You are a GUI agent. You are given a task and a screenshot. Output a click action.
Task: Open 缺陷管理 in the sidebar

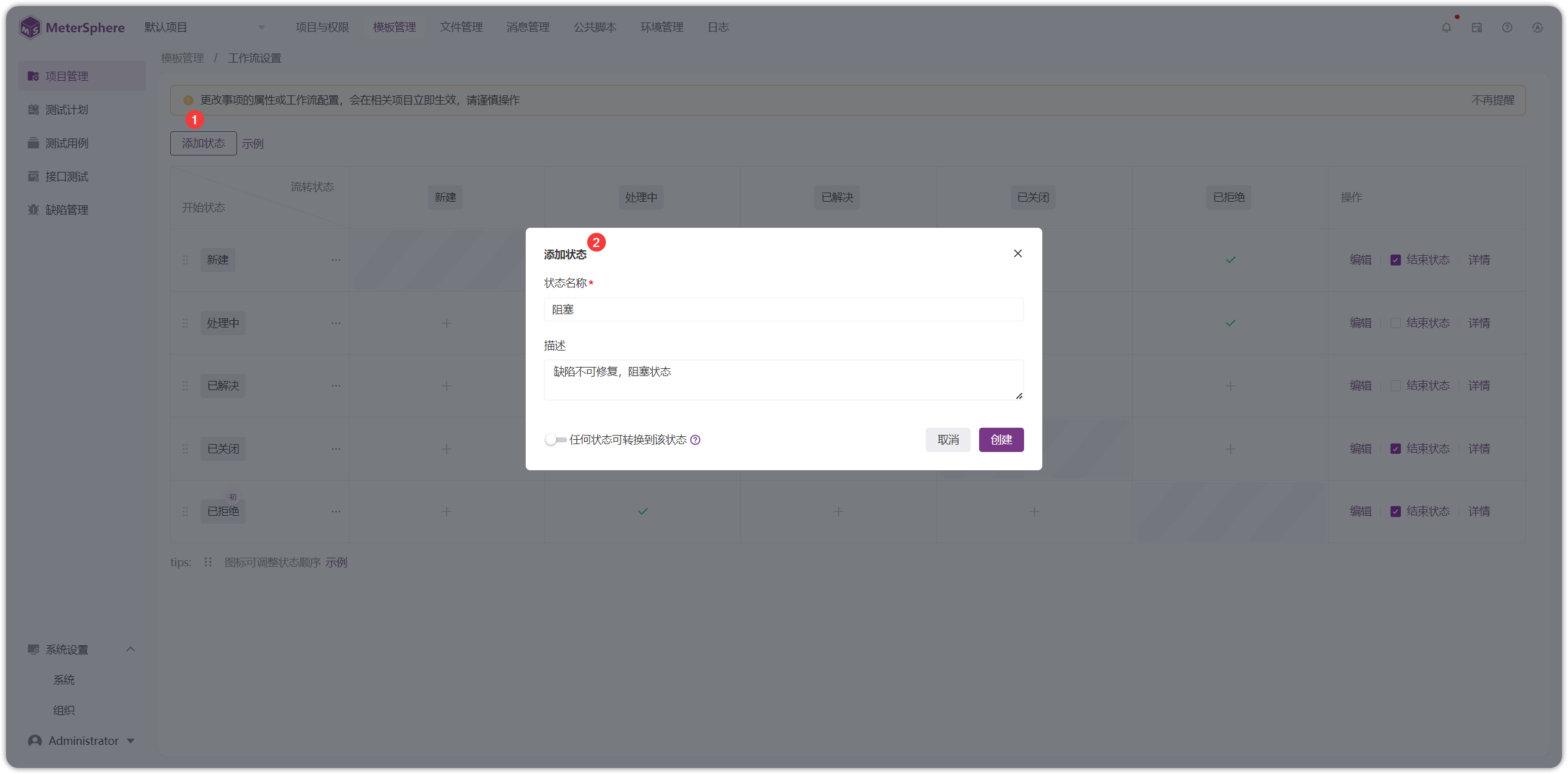[81, 210]
